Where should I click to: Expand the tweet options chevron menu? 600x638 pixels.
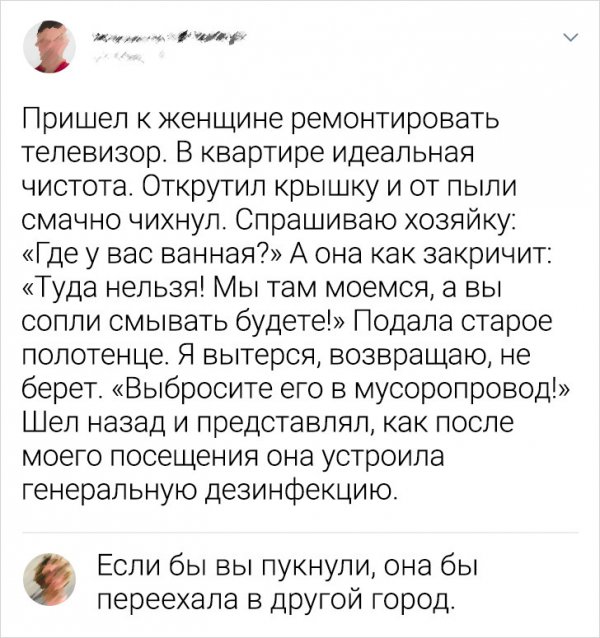coord(570,40)
